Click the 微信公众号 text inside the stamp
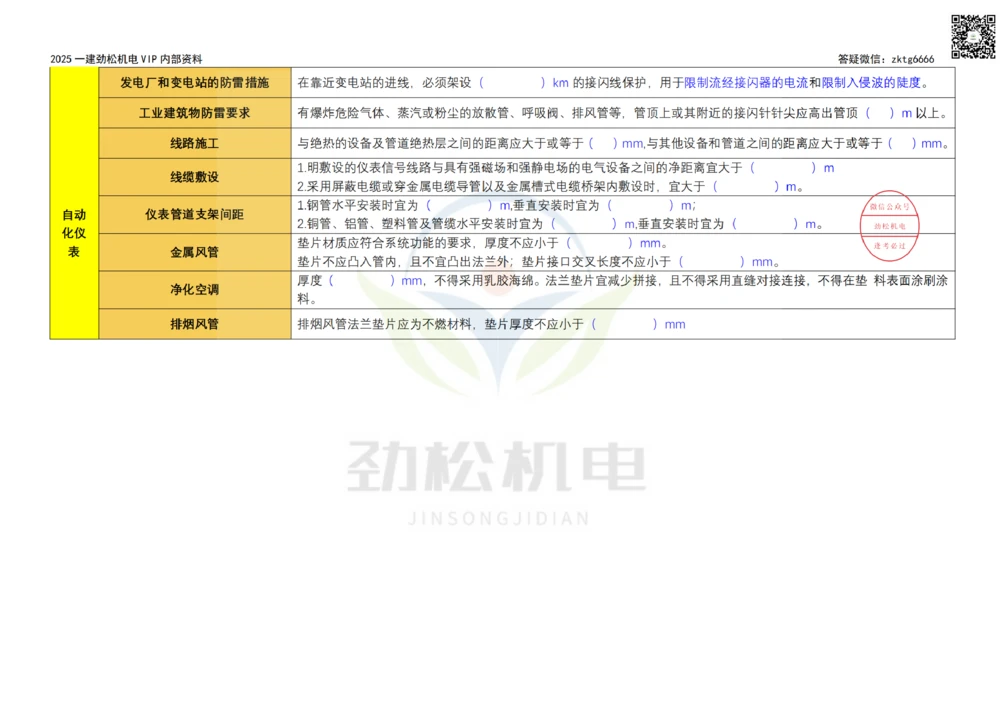Image resolution: width=1000 pixels, height=707 pixels. pyautogui.click(x=888, y=207)
